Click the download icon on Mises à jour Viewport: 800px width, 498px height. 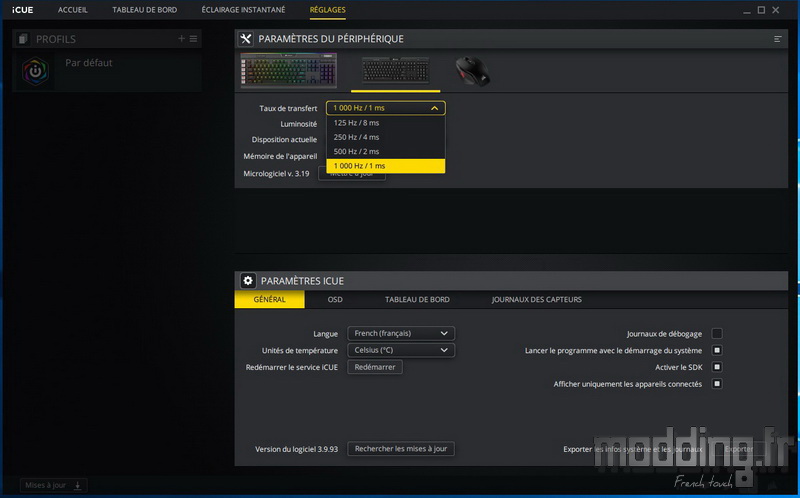(78, 485)
